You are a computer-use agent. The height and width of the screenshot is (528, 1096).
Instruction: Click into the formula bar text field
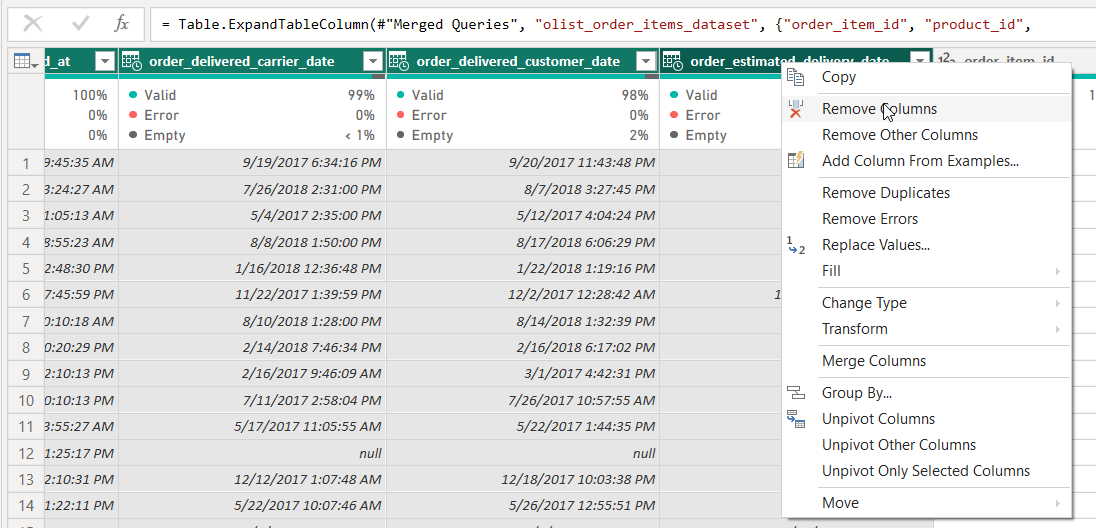pos(622,24)
